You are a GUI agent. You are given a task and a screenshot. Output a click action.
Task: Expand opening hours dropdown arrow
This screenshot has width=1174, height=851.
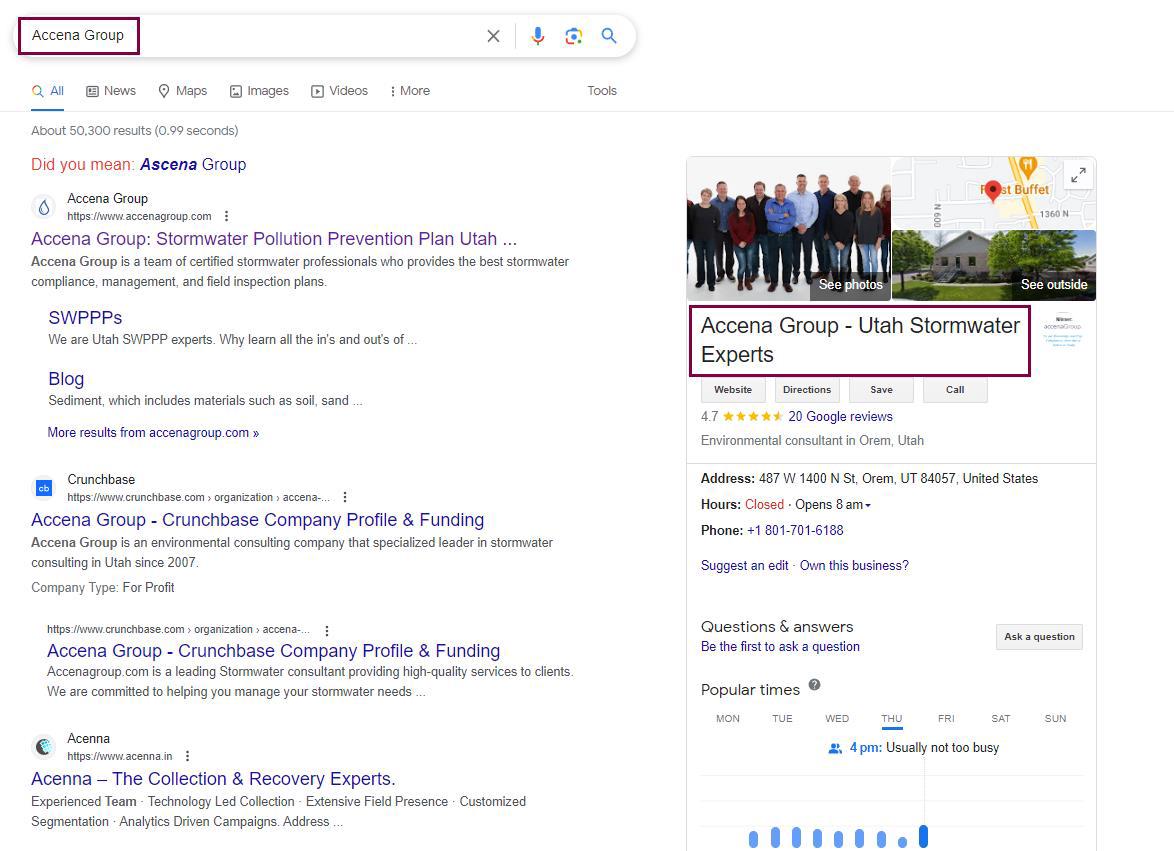(x=867, y=505)
